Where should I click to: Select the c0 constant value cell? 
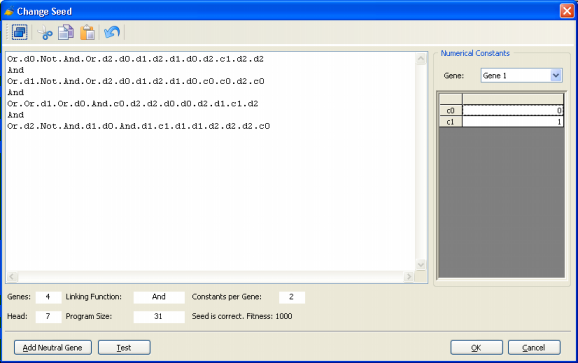(x=513, y=111)
